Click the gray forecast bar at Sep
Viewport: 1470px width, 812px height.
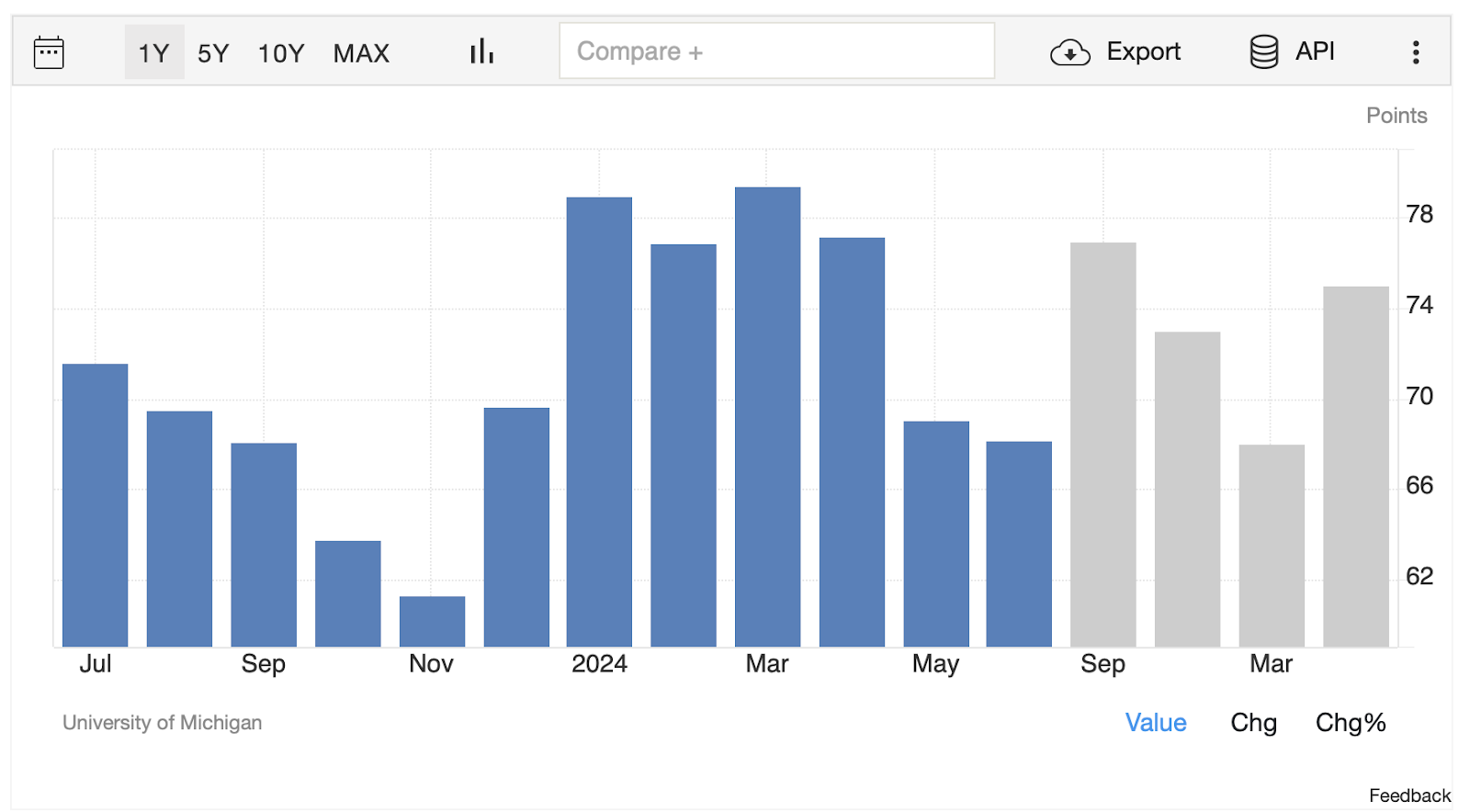click(1102, 445)
